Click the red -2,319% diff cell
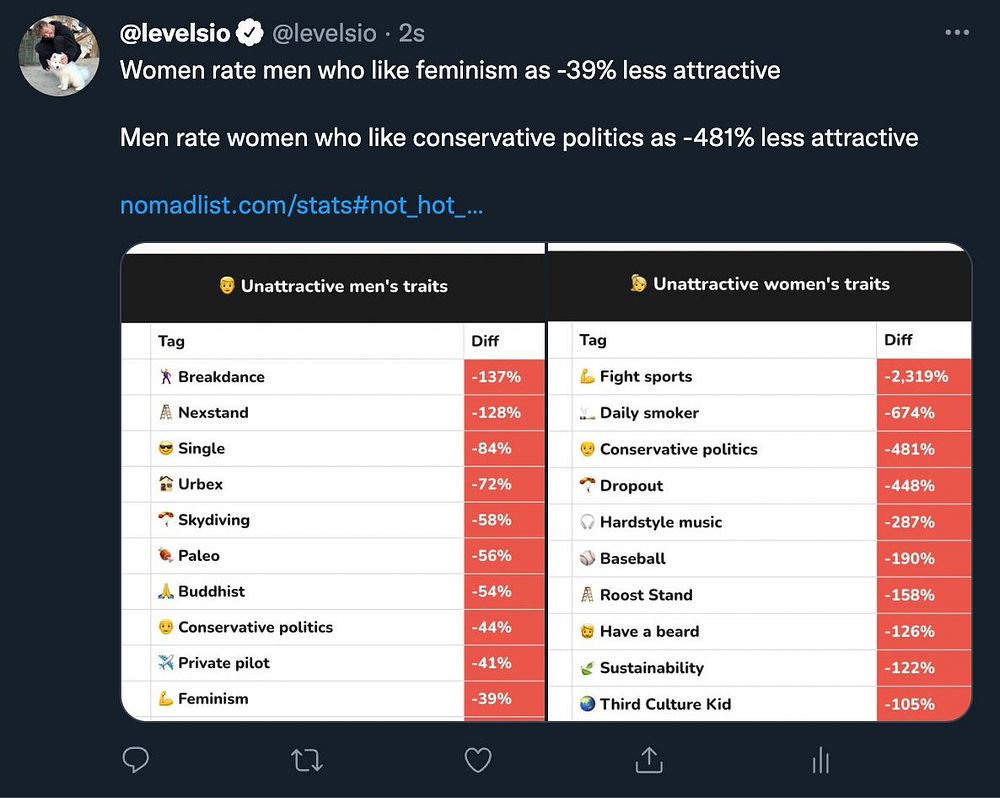 (x=916, y=377)
